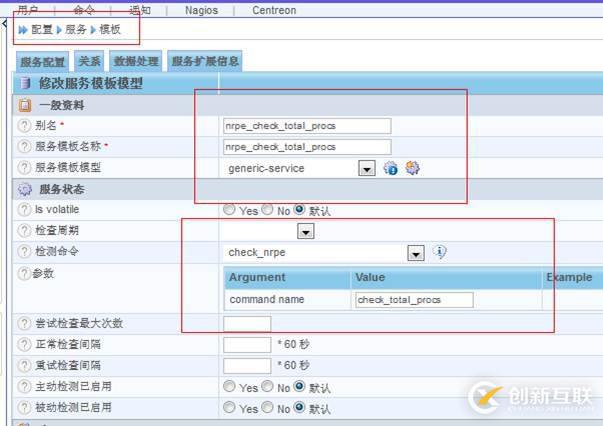Select No for Is volatile

[x=267, y=210]
